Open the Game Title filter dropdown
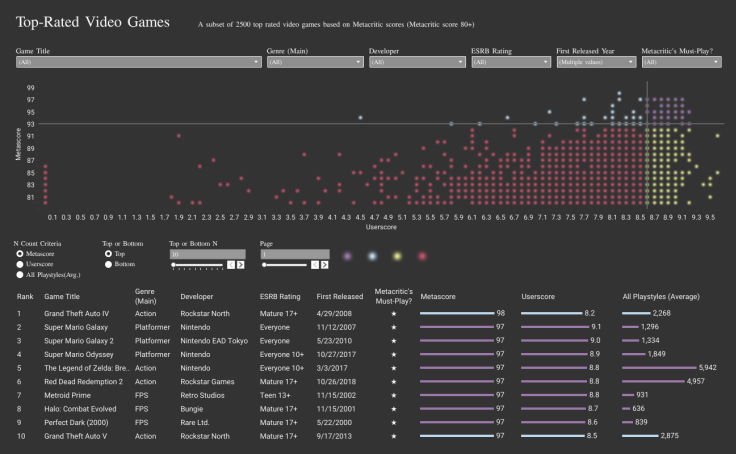 (136, 62)
